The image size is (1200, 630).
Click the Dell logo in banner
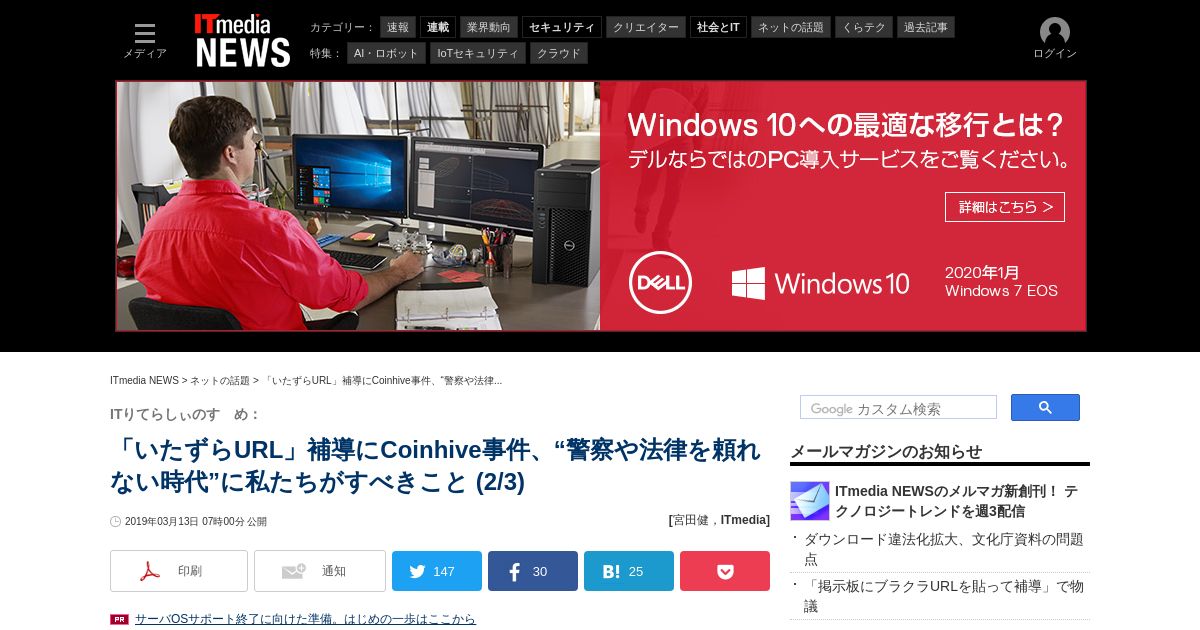pos(660,282)
